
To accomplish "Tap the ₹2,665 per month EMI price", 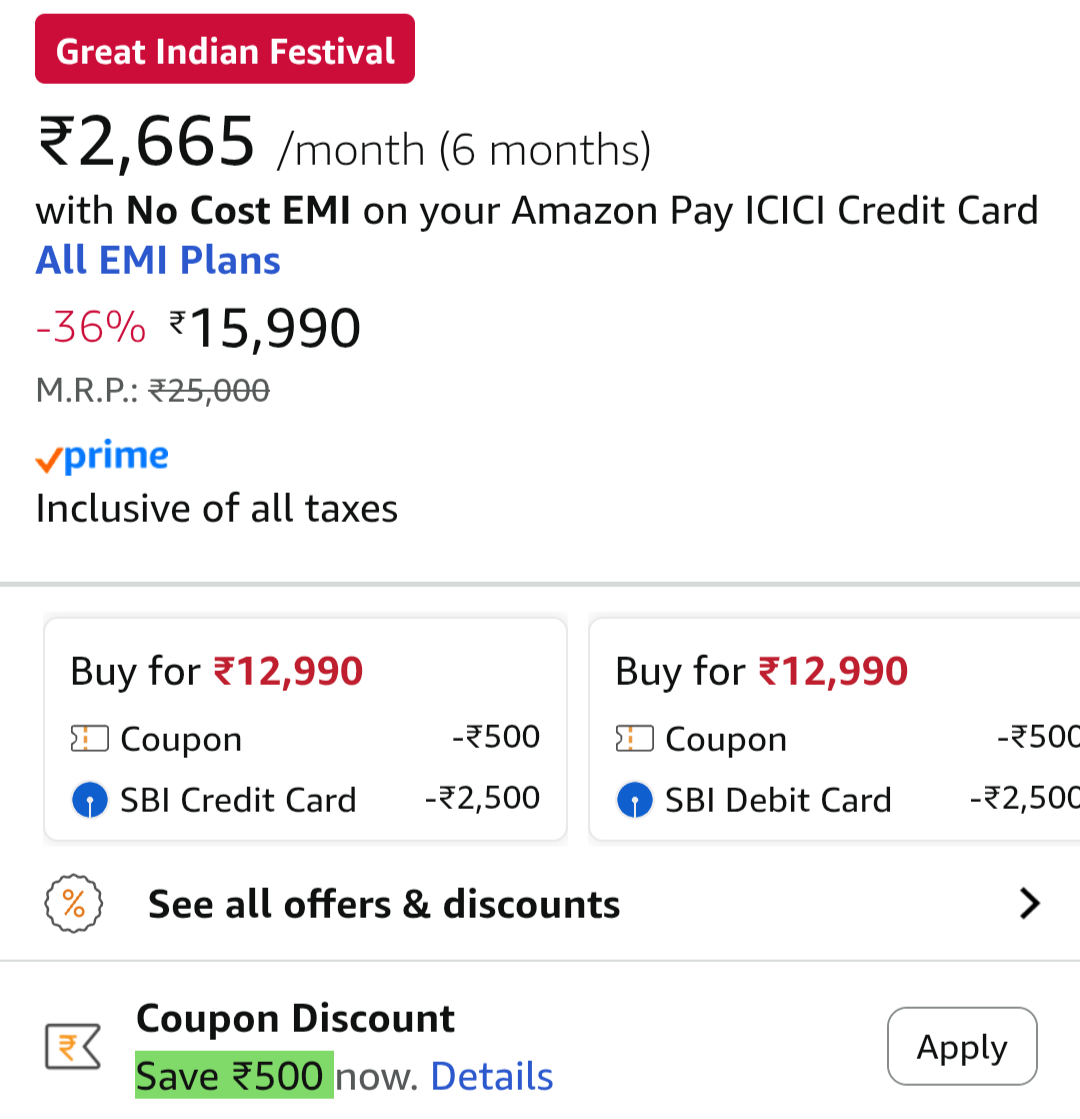I will pos(147,142).
